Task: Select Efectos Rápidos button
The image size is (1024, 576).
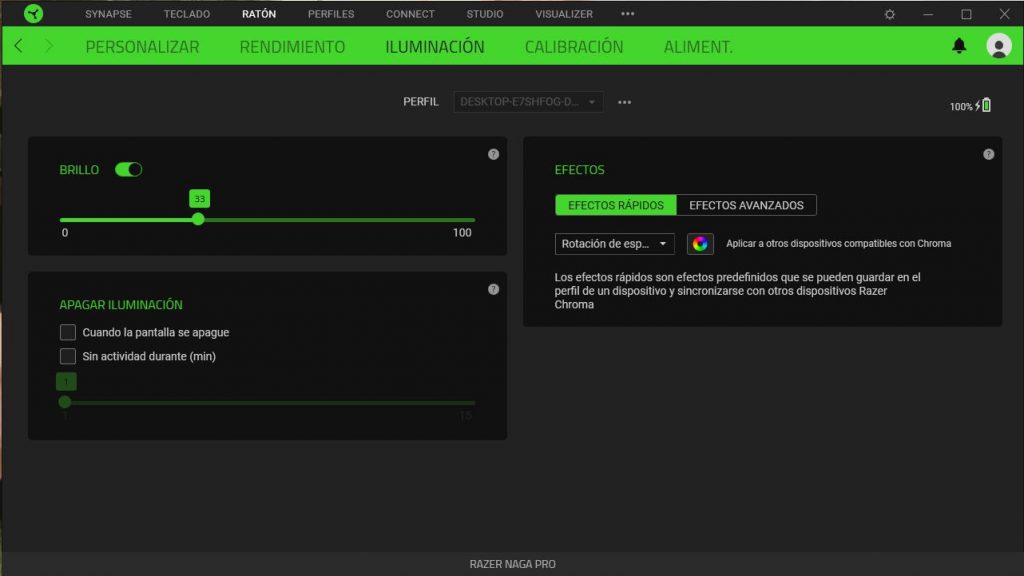Action: point(616,205)
